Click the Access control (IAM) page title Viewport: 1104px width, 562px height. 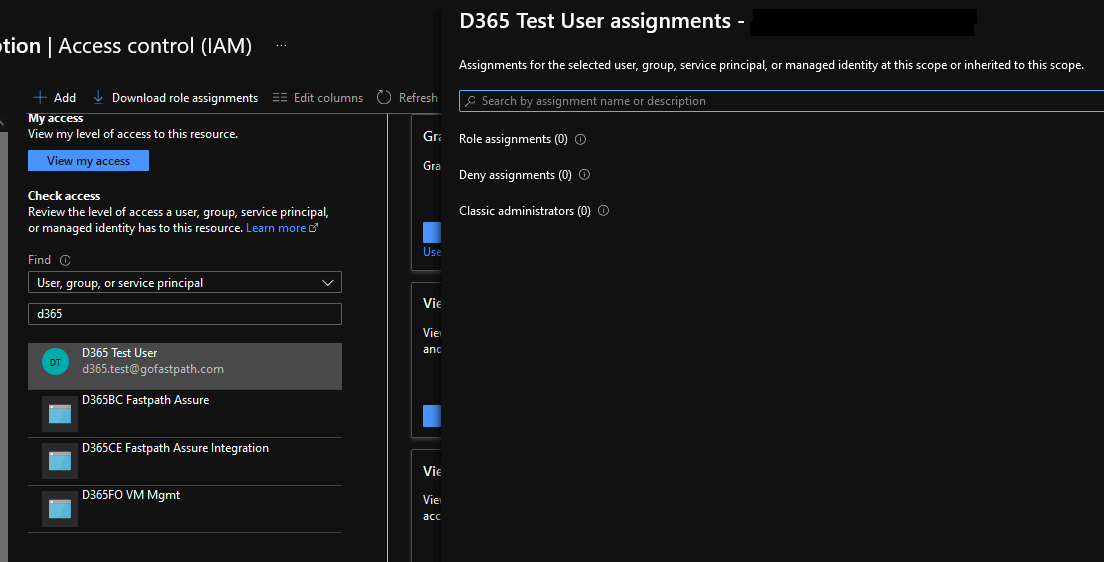pos(155,46)
